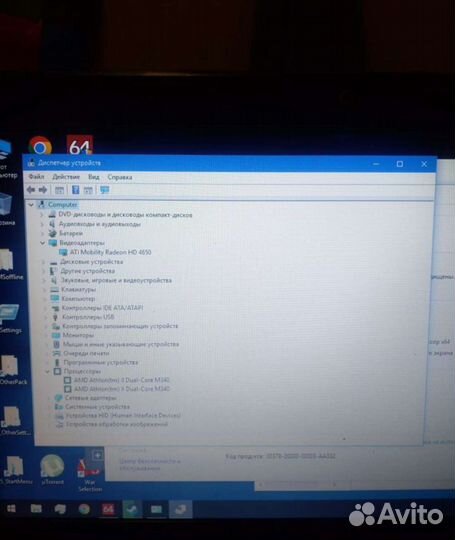Open the Settings desktop shortcut
The width and height of the screenshot is (455, 540).
pos(10,319)
